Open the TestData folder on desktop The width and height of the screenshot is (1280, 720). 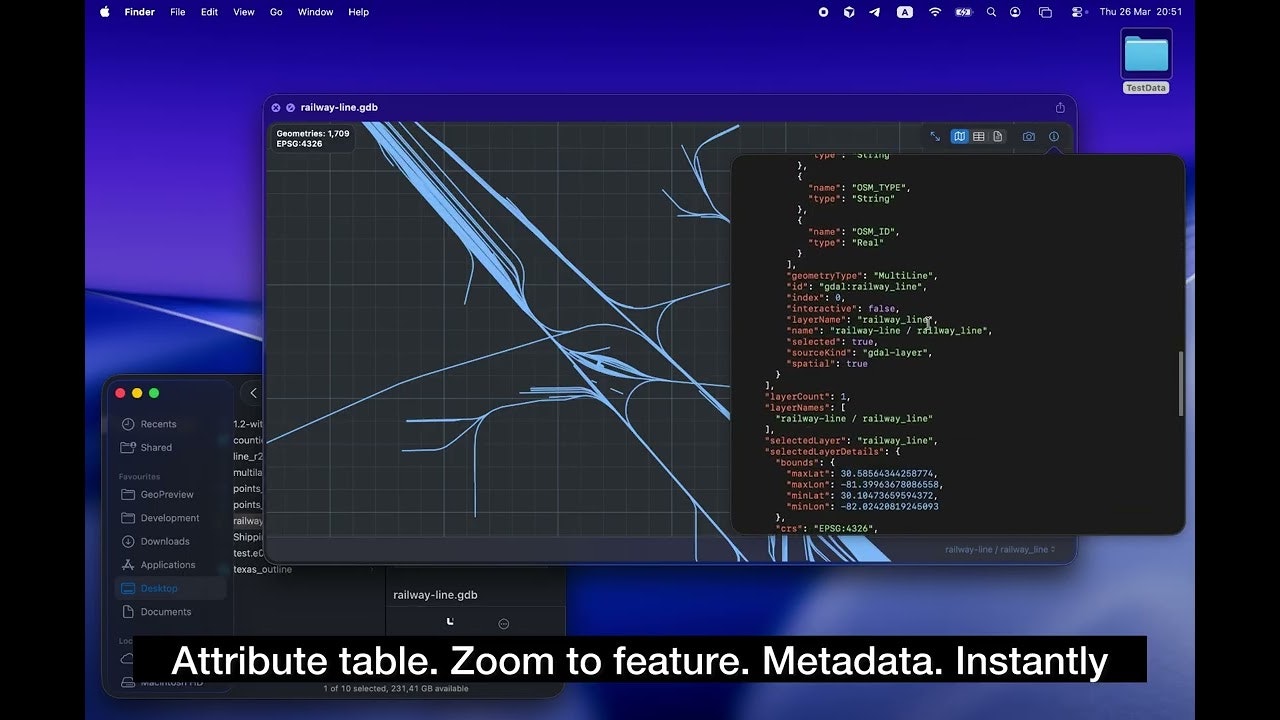click(1146, 61)
